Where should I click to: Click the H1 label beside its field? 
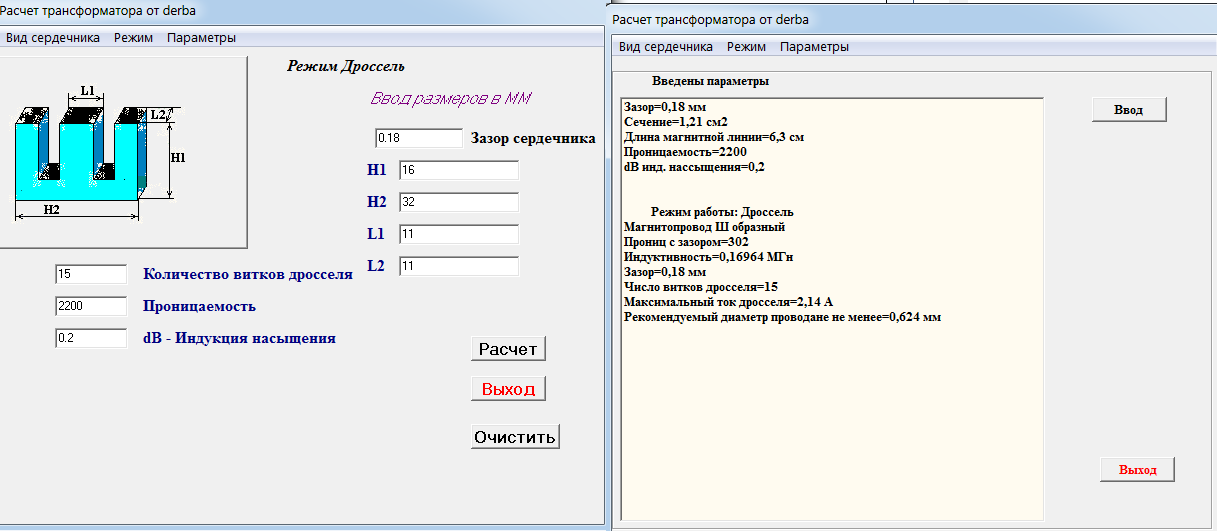(376, 171)
